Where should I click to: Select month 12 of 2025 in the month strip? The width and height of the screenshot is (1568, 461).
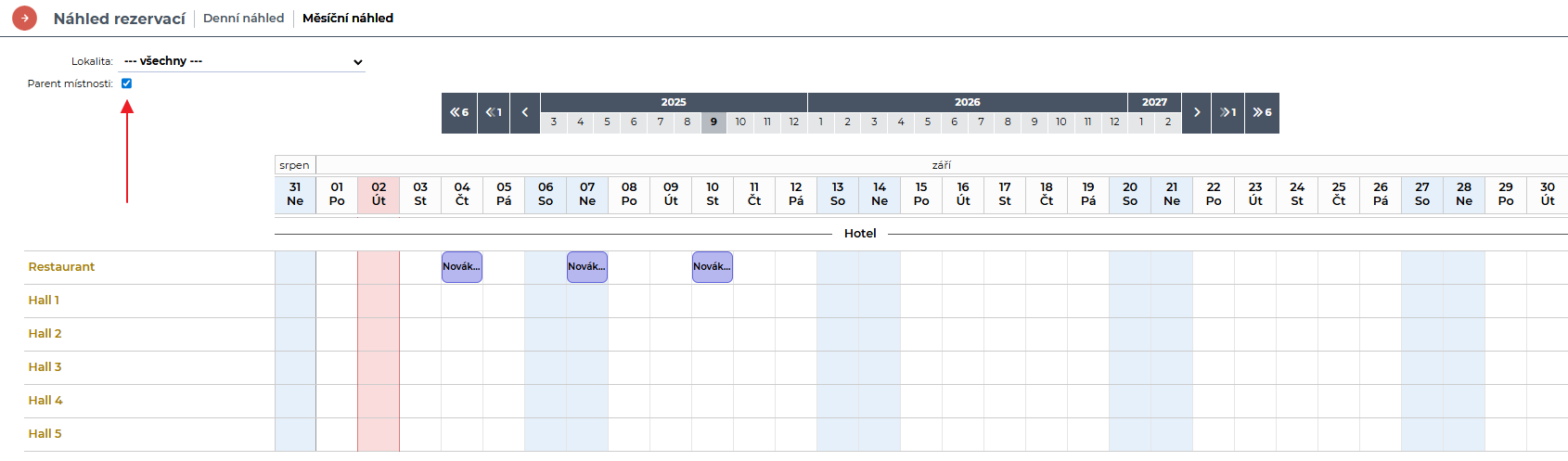pyautogui.click(x=794, y=122)
